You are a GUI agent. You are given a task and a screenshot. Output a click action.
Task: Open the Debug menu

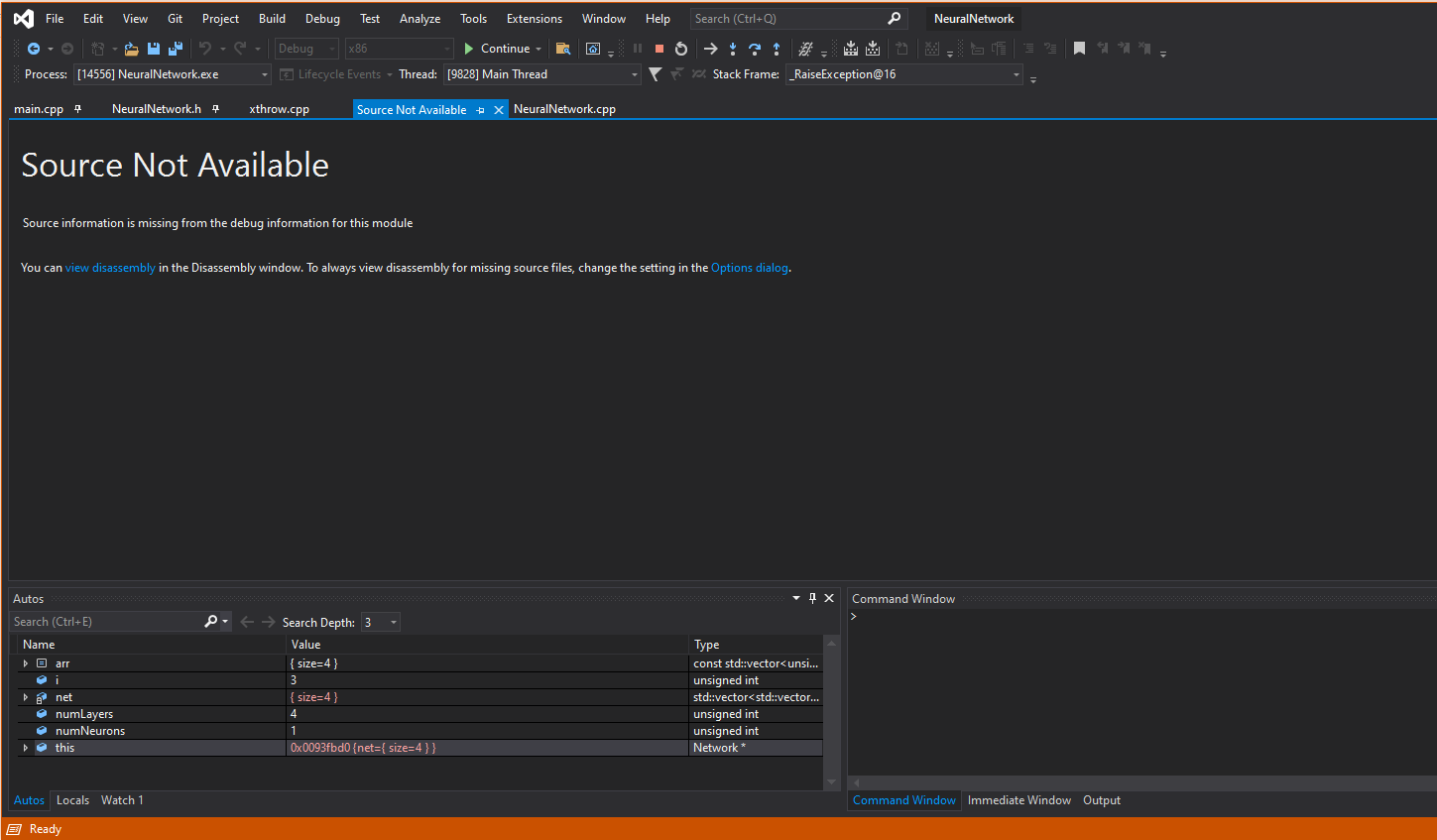coord(322,19)
